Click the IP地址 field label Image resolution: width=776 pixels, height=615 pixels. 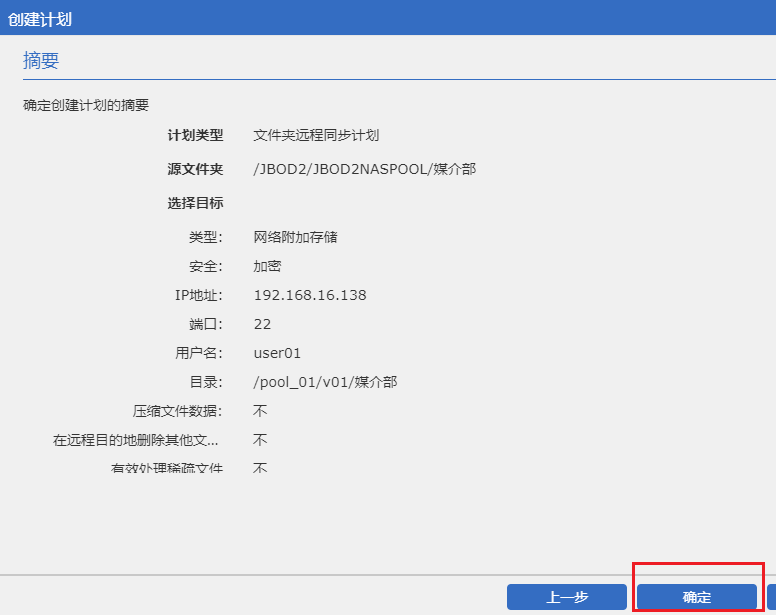198,295
